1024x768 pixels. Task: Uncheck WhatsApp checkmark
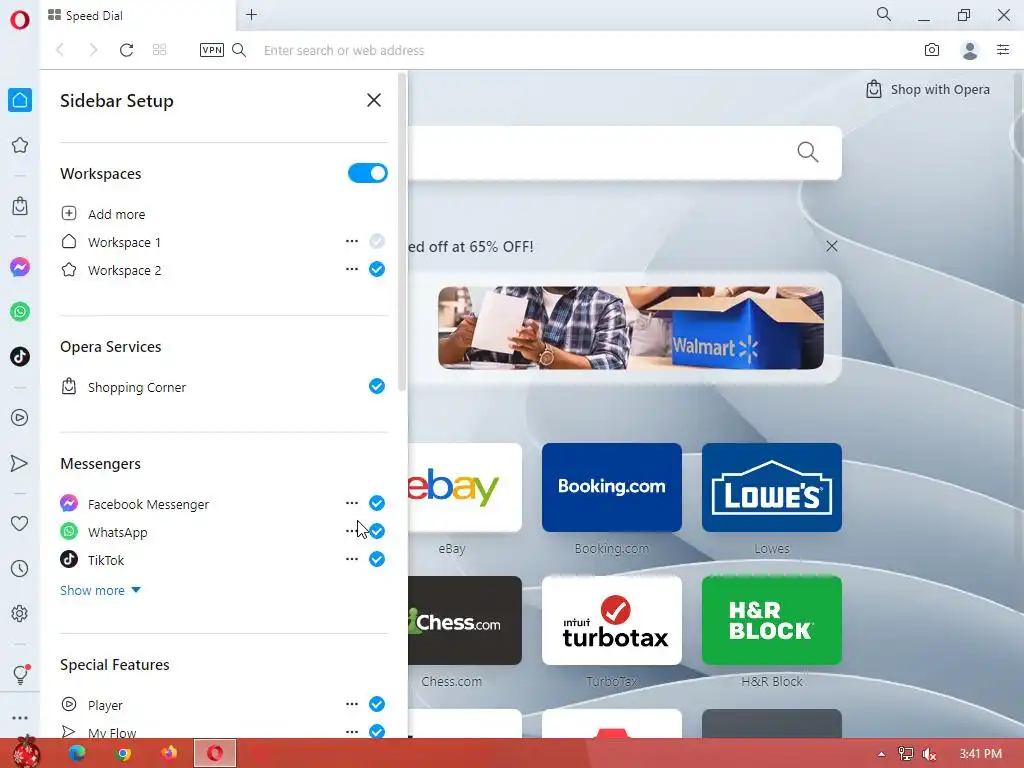(377, 531)
